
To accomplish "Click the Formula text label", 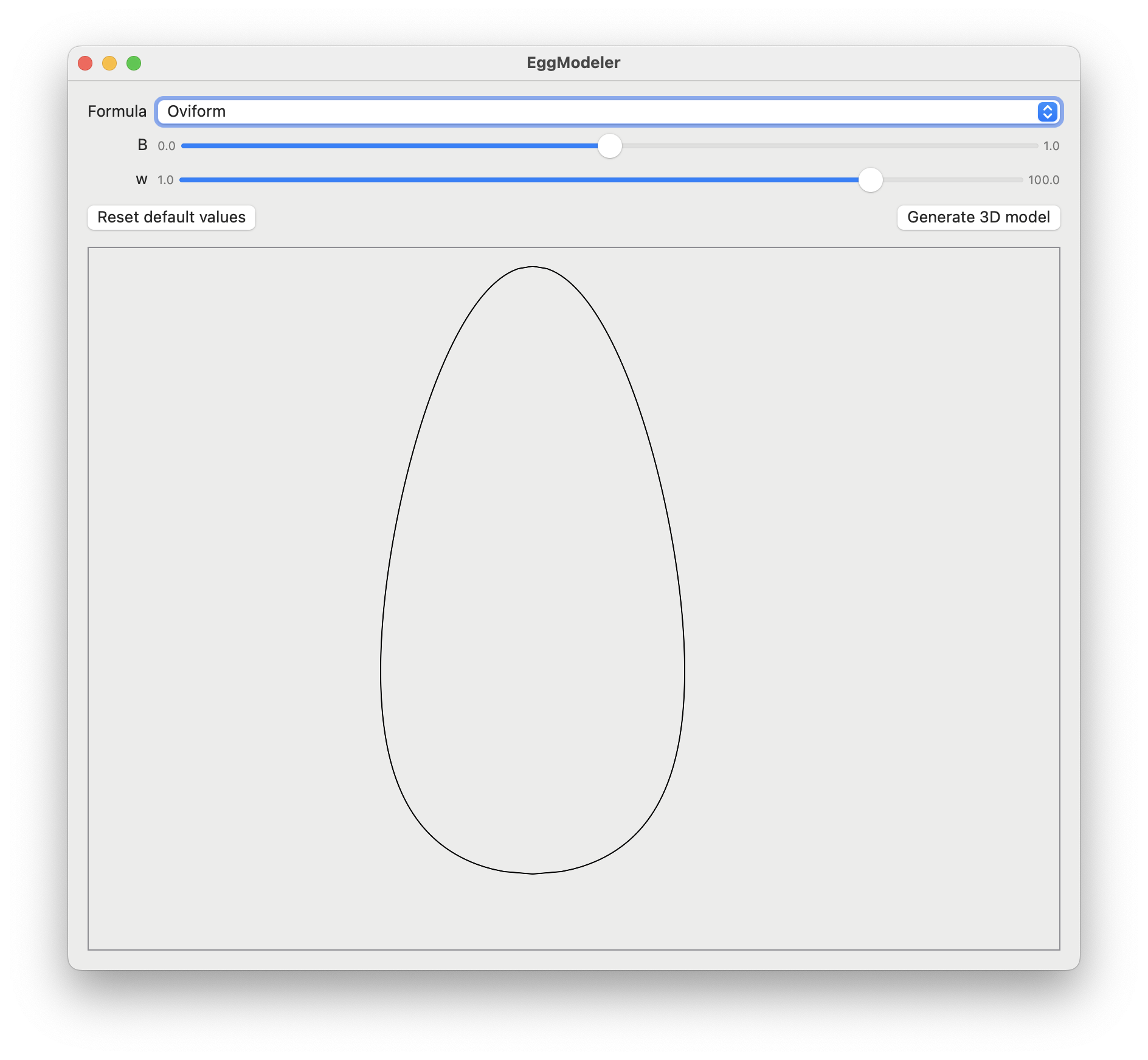I will coord(117,111).
